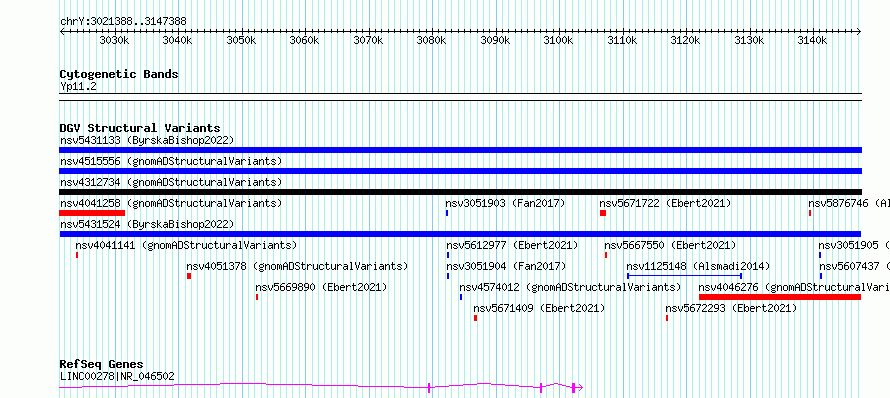Click the Yp11.2 band label
This screenshot has height=398, width=890.
pyautogui.click(x=78, y=87)
